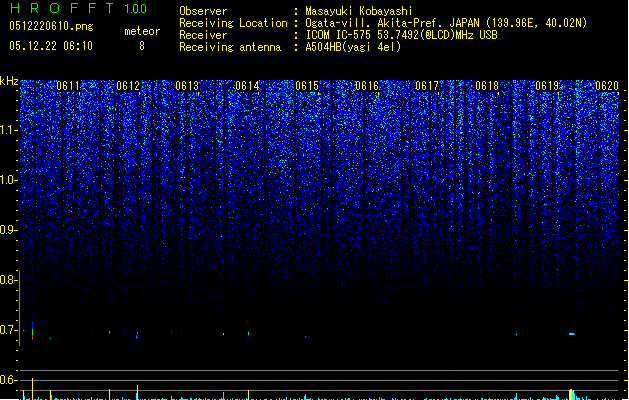Click the 0616 time marker
Image resolution: width=629 pixels, height=400 pixels.
coord(367,86)
